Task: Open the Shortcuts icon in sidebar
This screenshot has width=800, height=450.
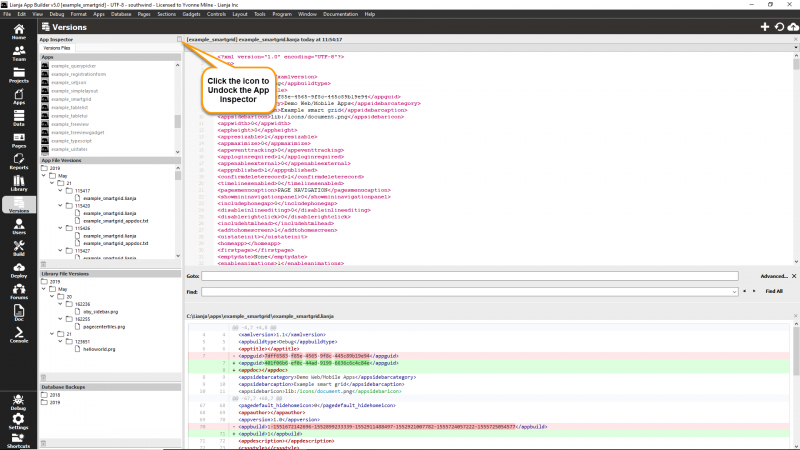Action: click(18, 441)
